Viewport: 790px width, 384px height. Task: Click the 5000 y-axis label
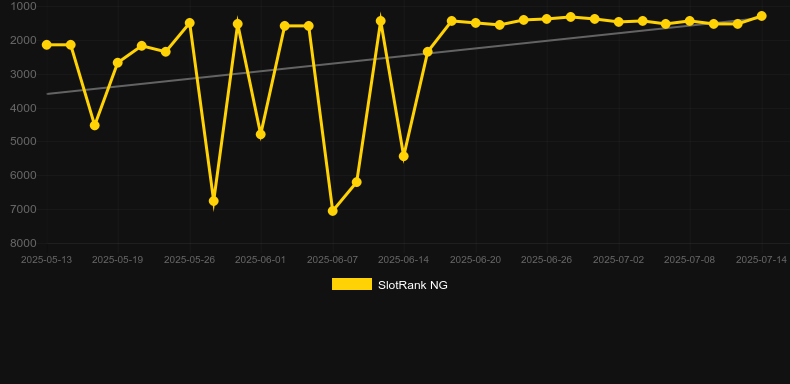click(23, 142)
